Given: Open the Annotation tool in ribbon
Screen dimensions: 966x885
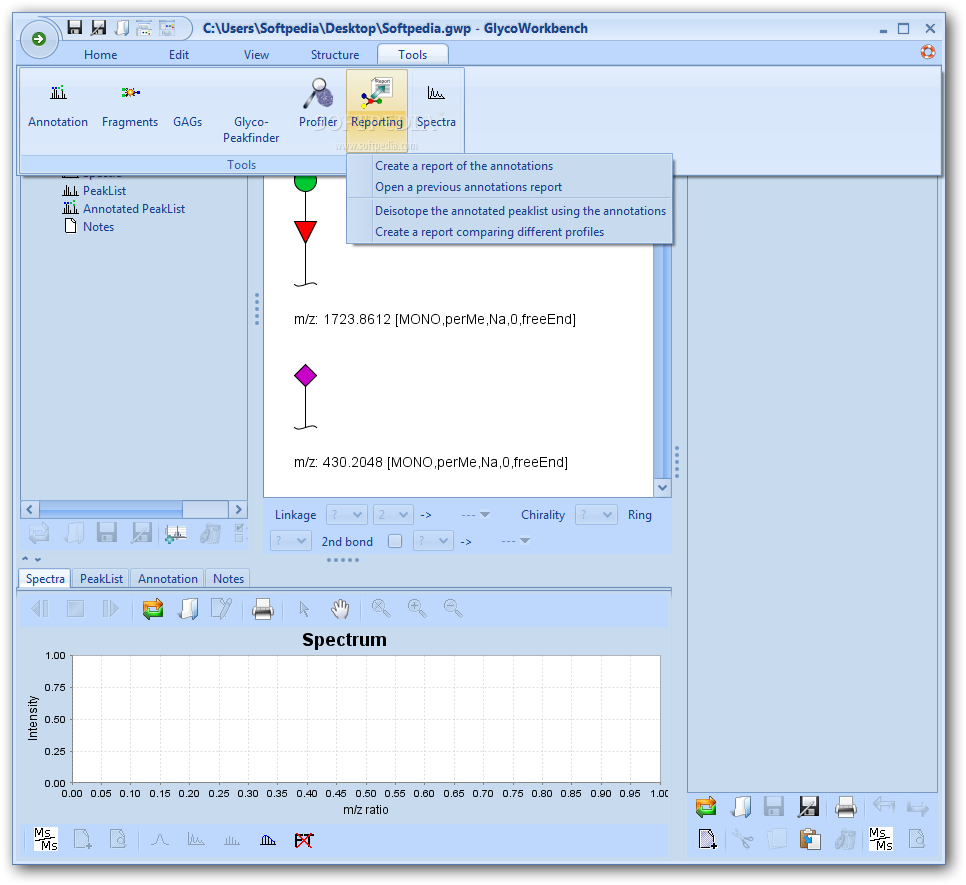Looking at the screenshot, I should [58, 106].
